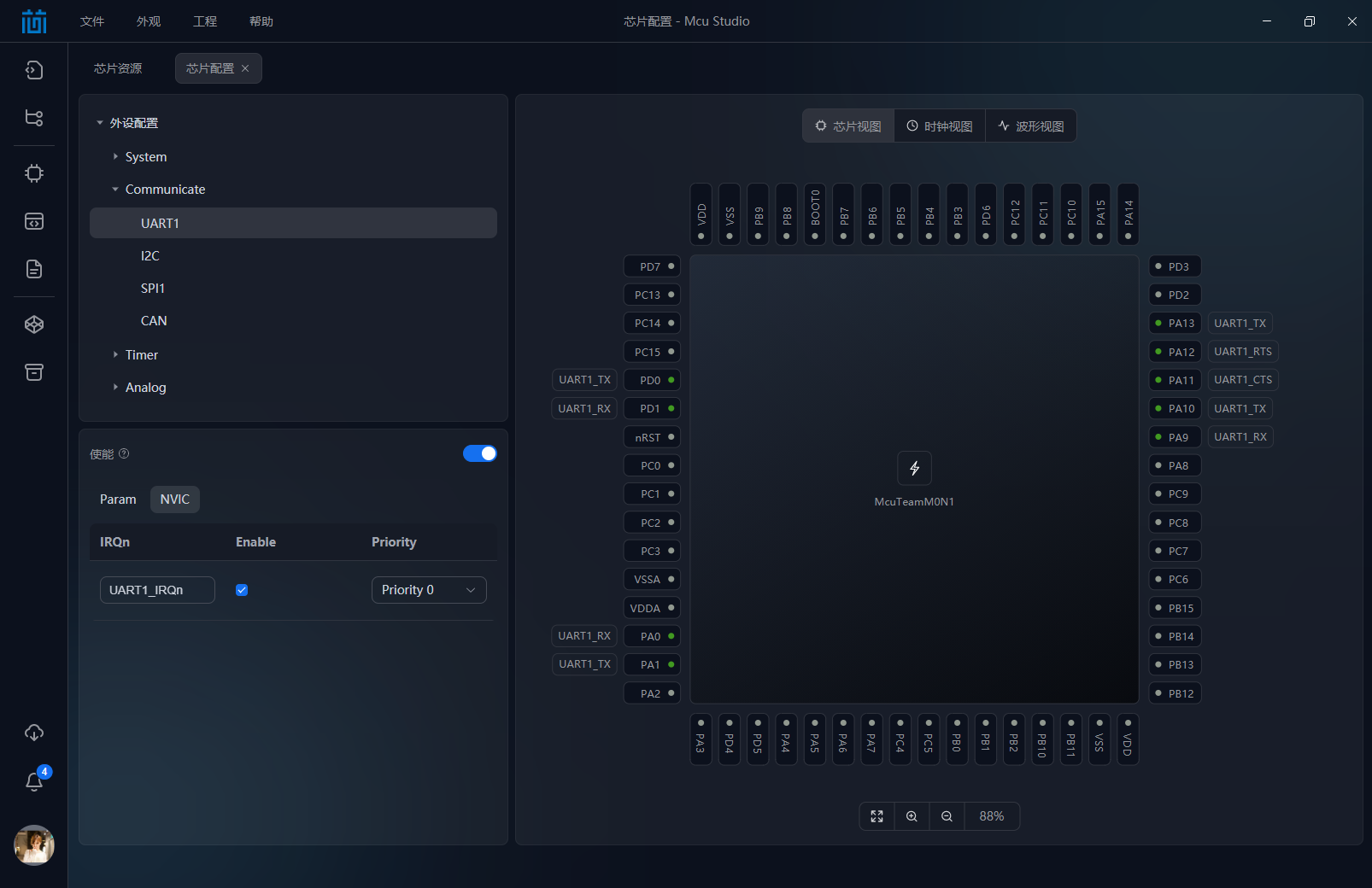Screen dimensions: 1372x888
Task: Switch to the Param tab
Action: click(x=118, y=499)
